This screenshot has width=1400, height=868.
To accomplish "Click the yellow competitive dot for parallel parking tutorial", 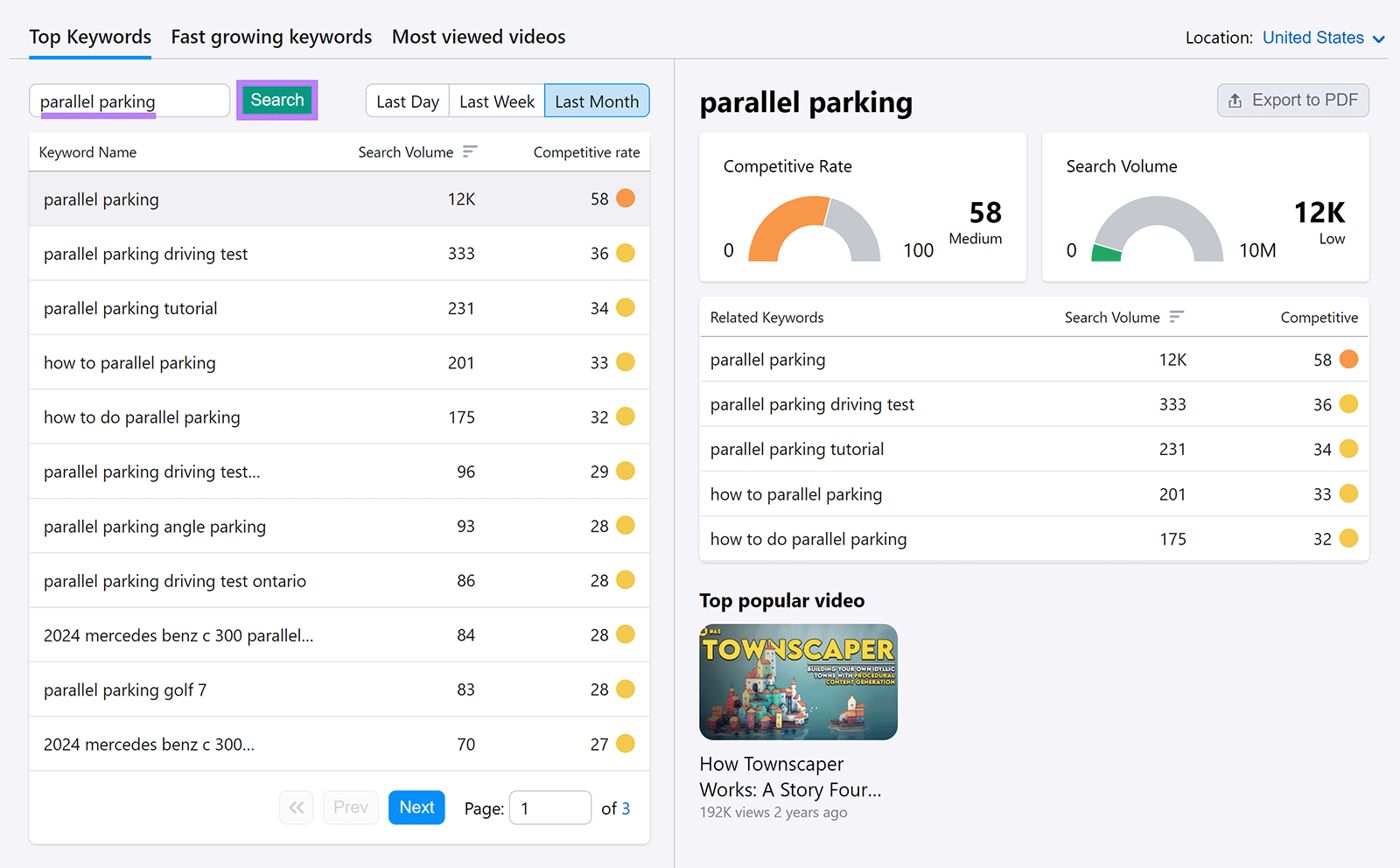I will click(x=624, y=308).
